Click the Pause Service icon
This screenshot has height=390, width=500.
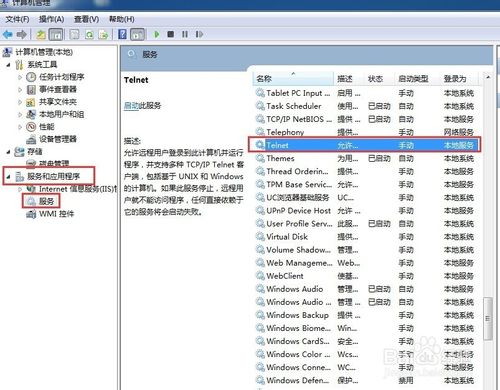point(185,34)
